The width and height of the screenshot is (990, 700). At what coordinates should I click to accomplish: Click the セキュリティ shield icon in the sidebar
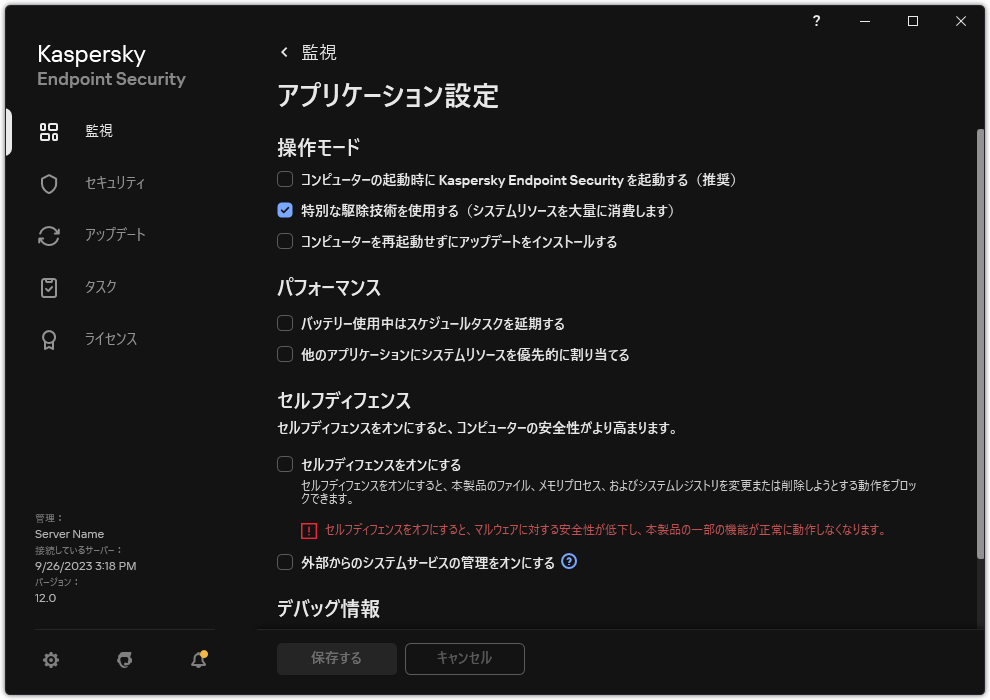point(49,183)
